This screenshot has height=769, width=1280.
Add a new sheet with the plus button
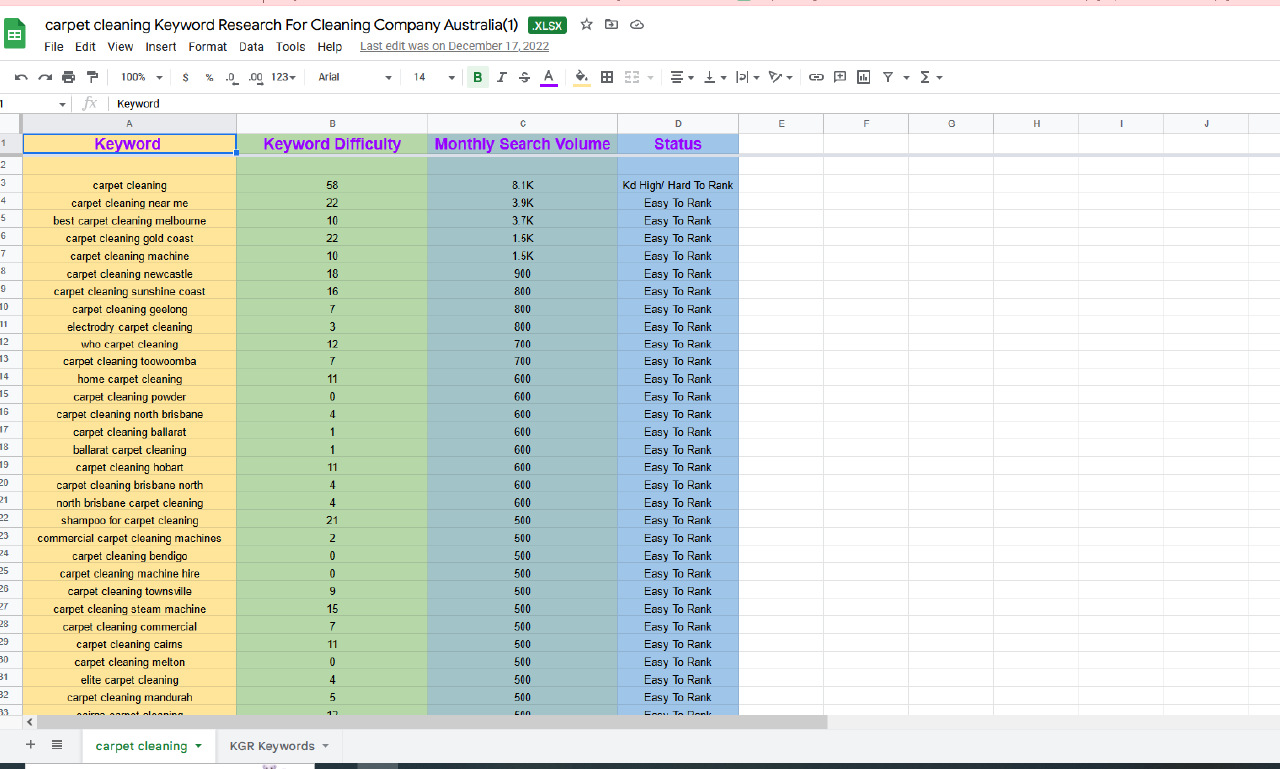pos(30,745)
